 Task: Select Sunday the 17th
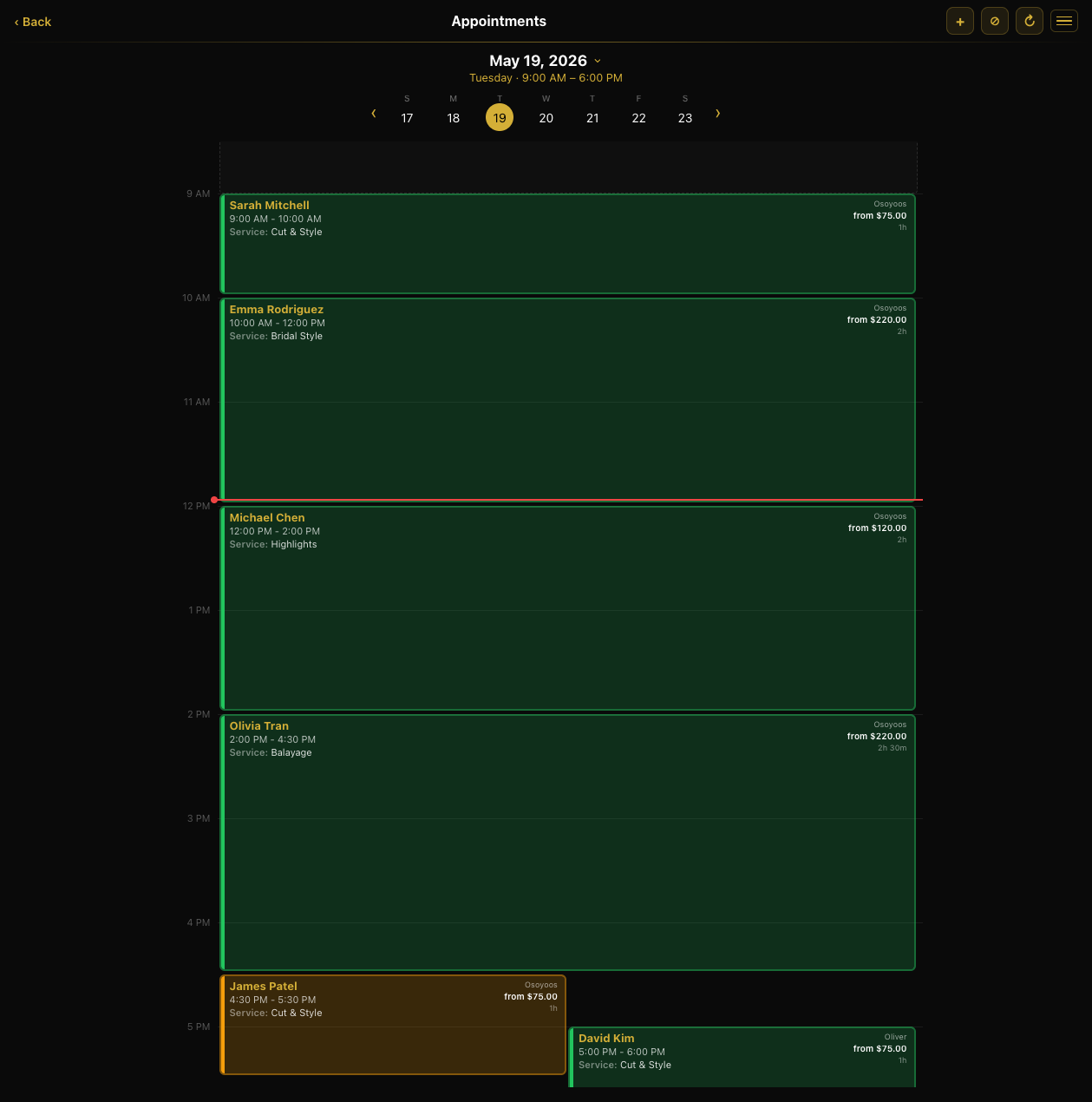pyautogui.click(x=407, y=118)
